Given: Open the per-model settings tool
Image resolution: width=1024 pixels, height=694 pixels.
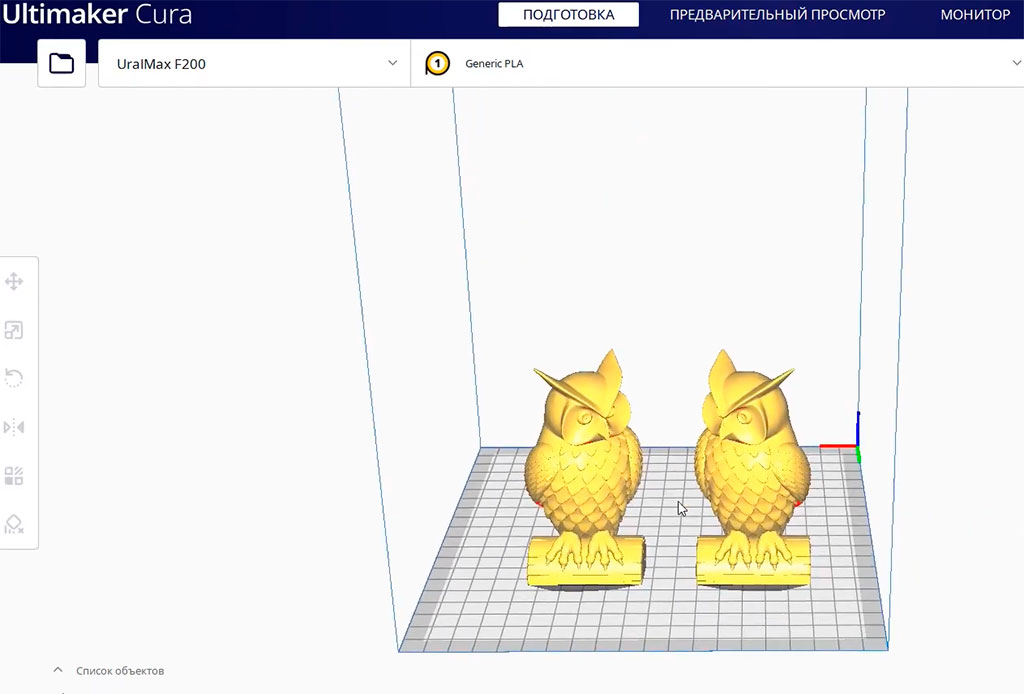Looking at the screenshot, I should (x=14, y=475).
